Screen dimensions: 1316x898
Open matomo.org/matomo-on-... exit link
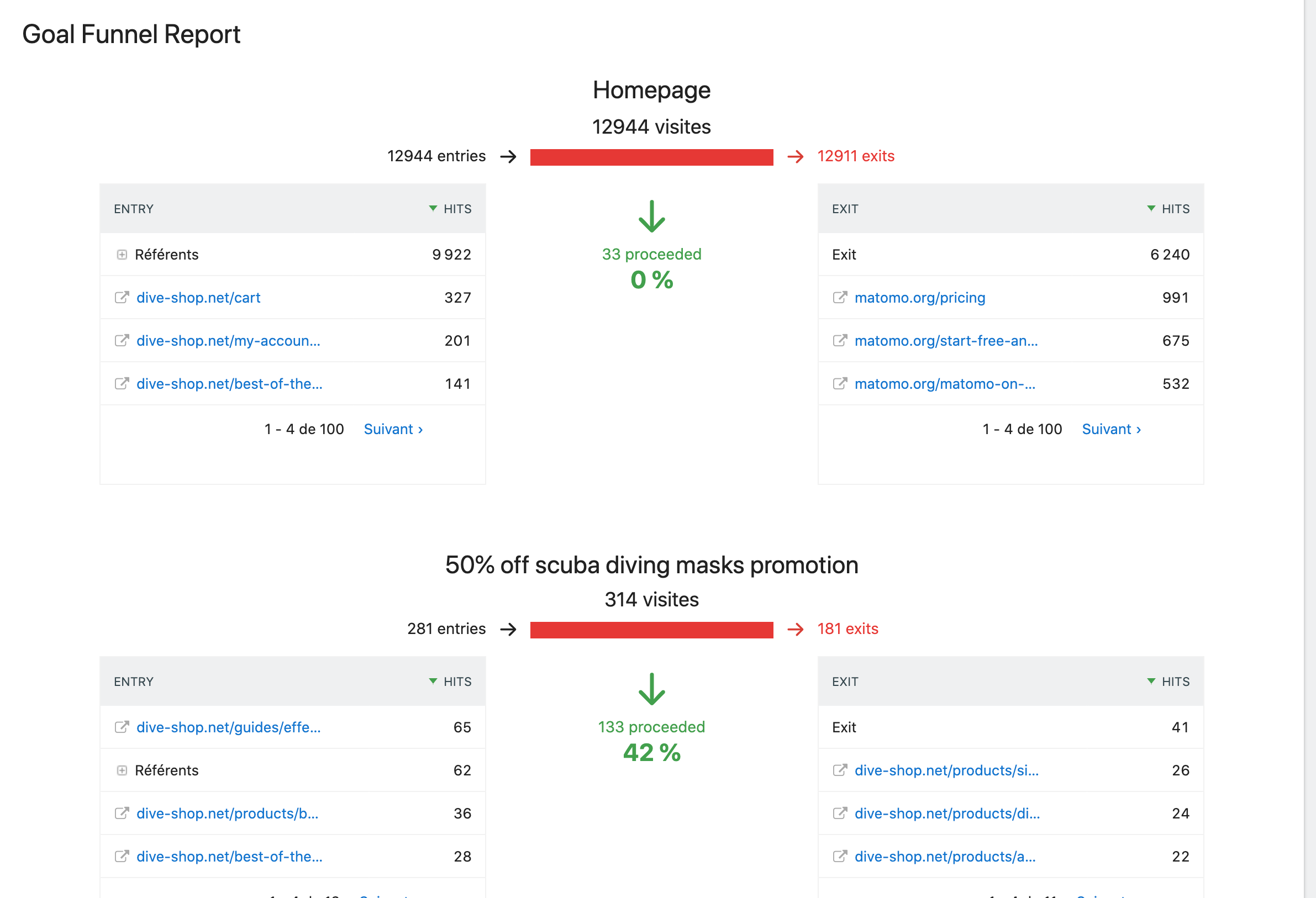coord(945,384)
